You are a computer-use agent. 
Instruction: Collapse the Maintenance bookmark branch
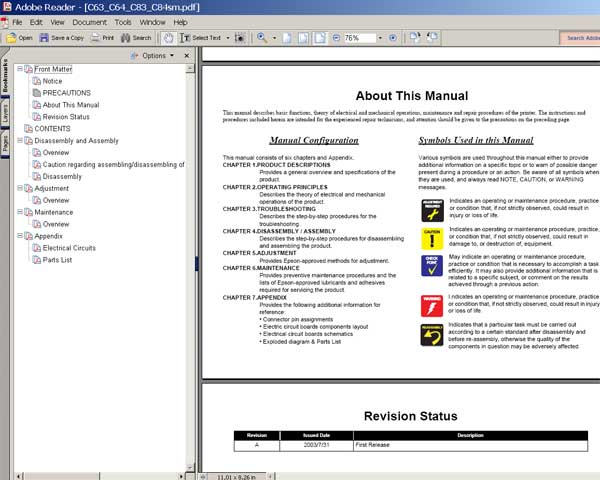(20, 212)
